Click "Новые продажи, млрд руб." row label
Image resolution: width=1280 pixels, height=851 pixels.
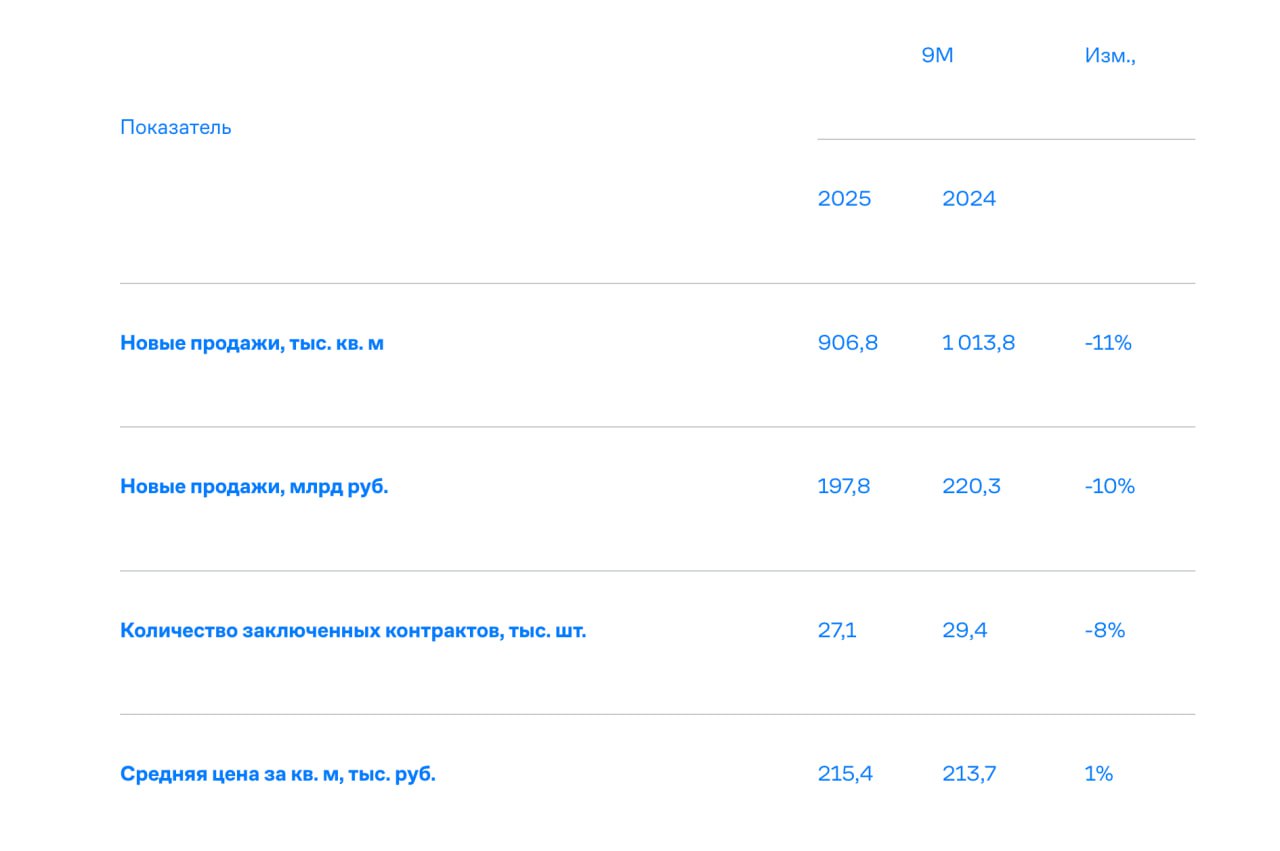[254, 487]
